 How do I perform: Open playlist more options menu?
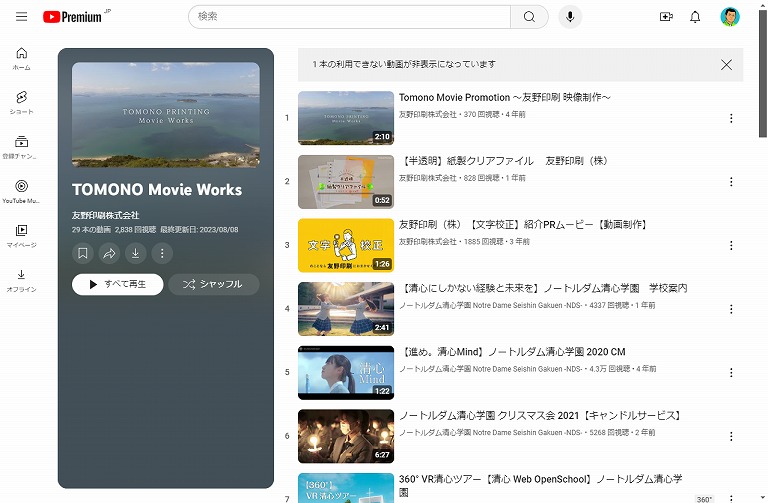click(x=161, y=253)
